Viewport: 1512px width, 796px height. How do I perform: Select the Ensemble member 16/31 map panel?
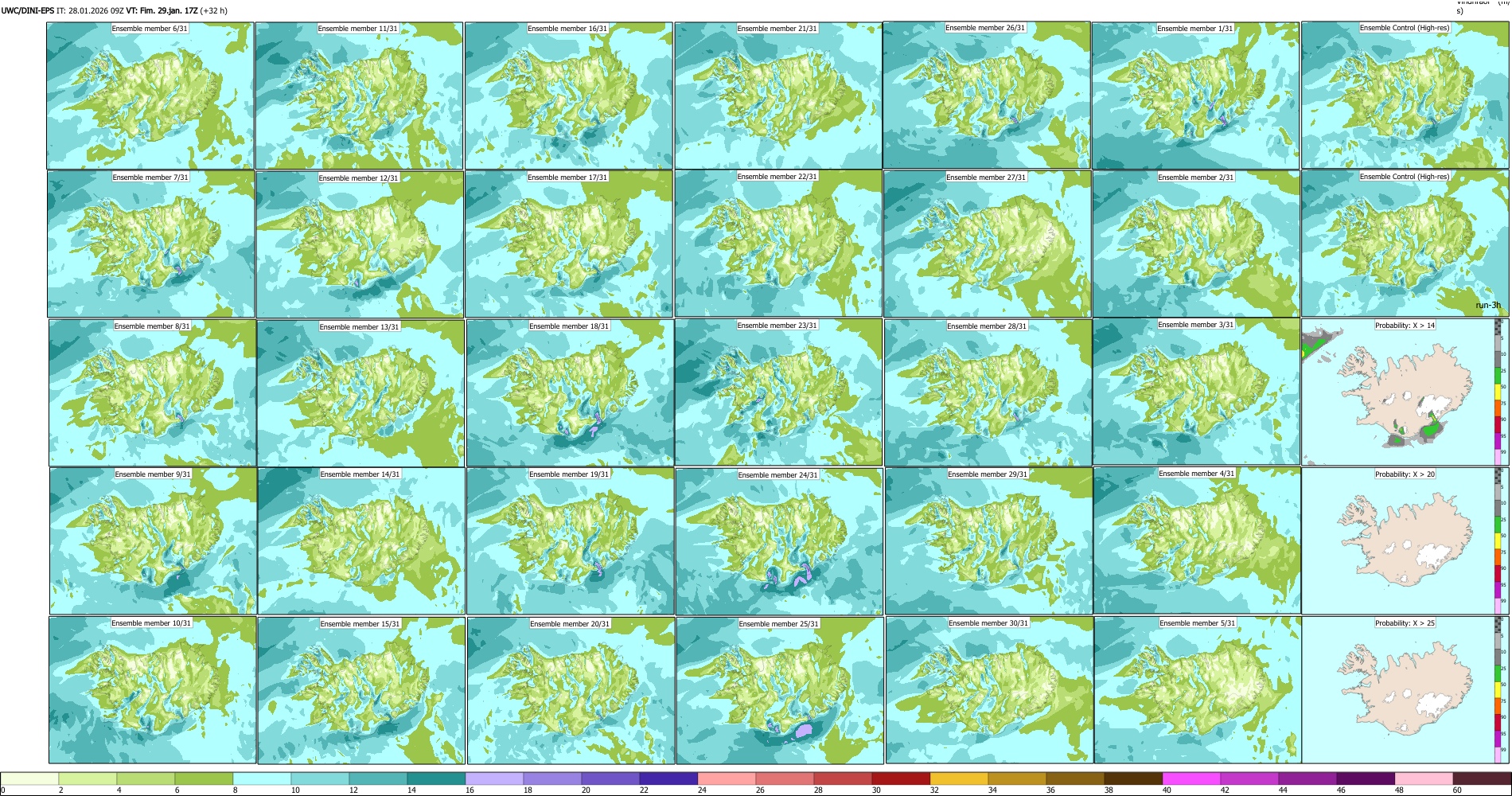click(568, 96)
